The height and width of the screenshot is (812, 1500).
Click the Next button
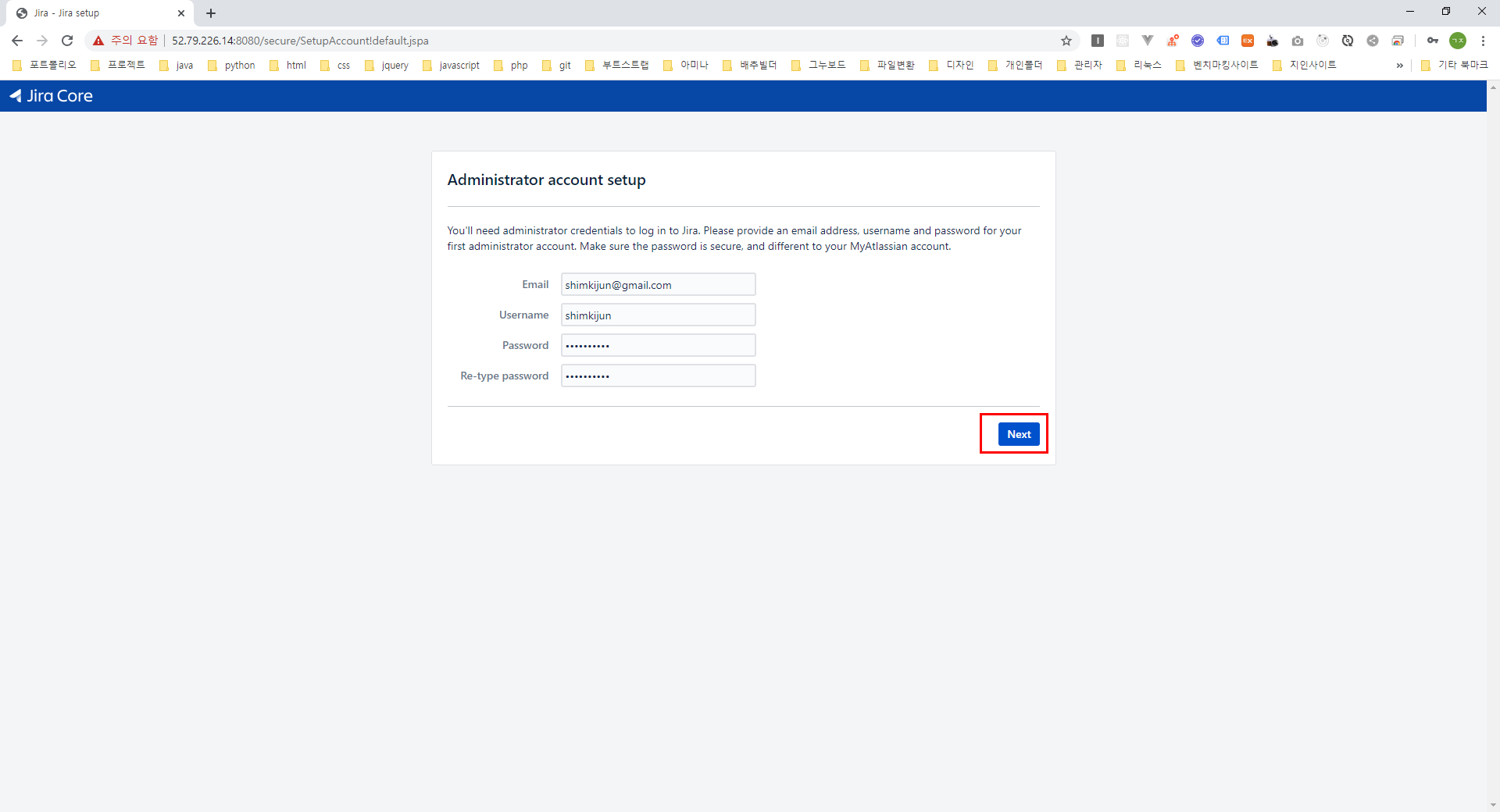[1018, 434]
